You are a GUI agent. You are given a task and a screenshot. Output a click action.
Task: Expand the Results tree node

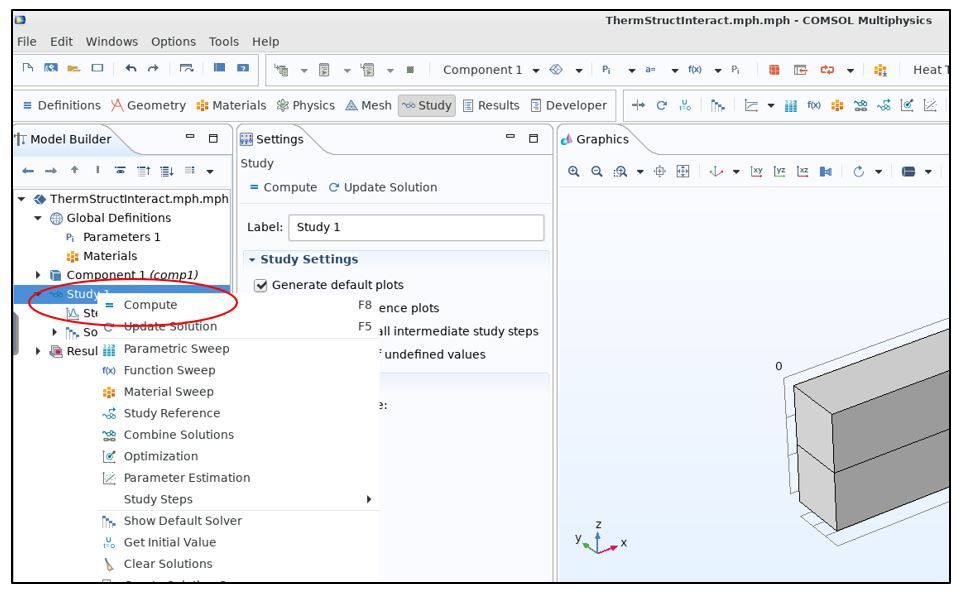(x=38, y=351)
